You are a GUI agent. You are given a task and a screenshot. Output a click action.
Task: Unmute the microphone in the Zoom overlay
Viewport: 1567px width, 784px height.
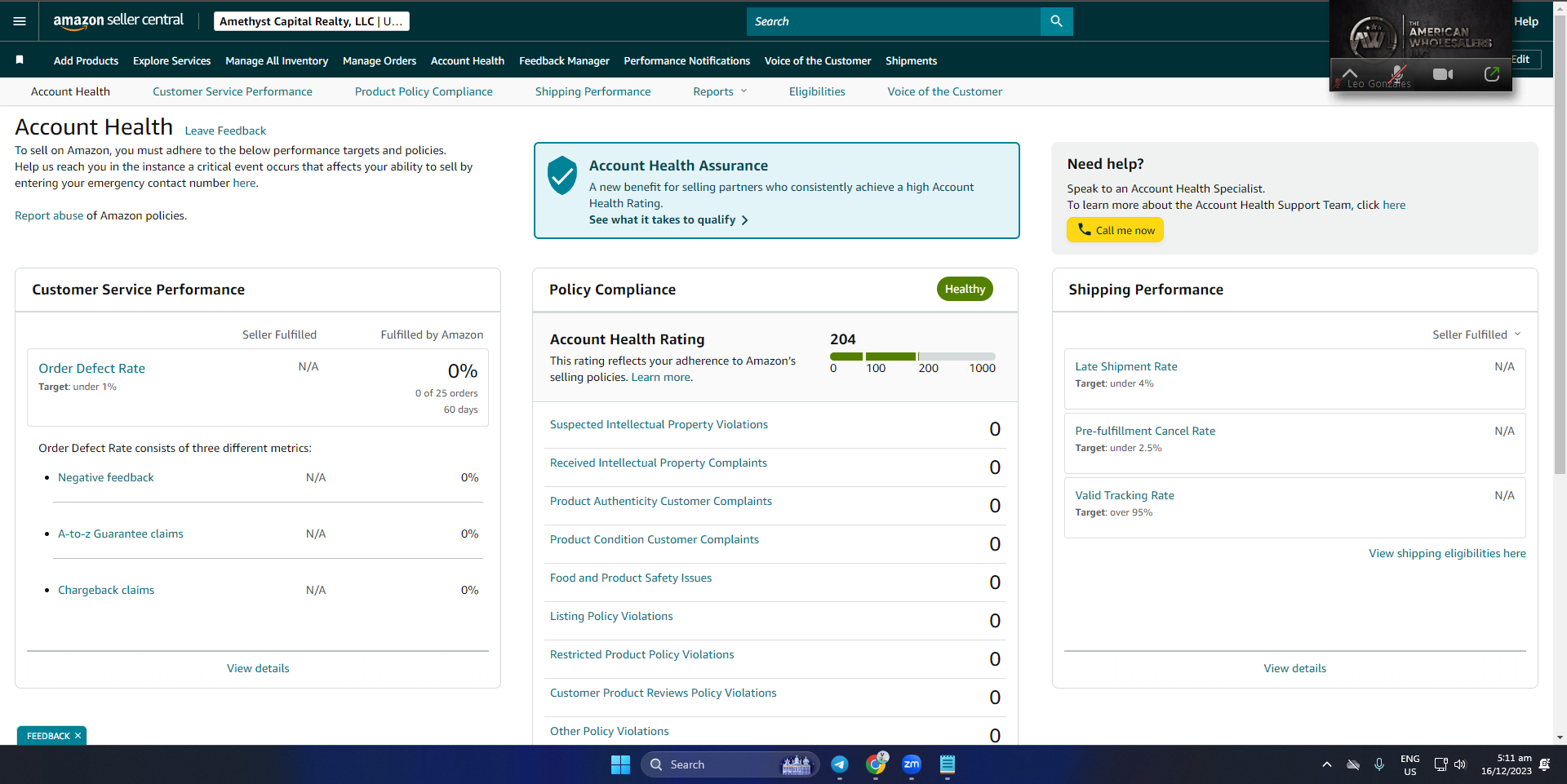click(1397, 73)
